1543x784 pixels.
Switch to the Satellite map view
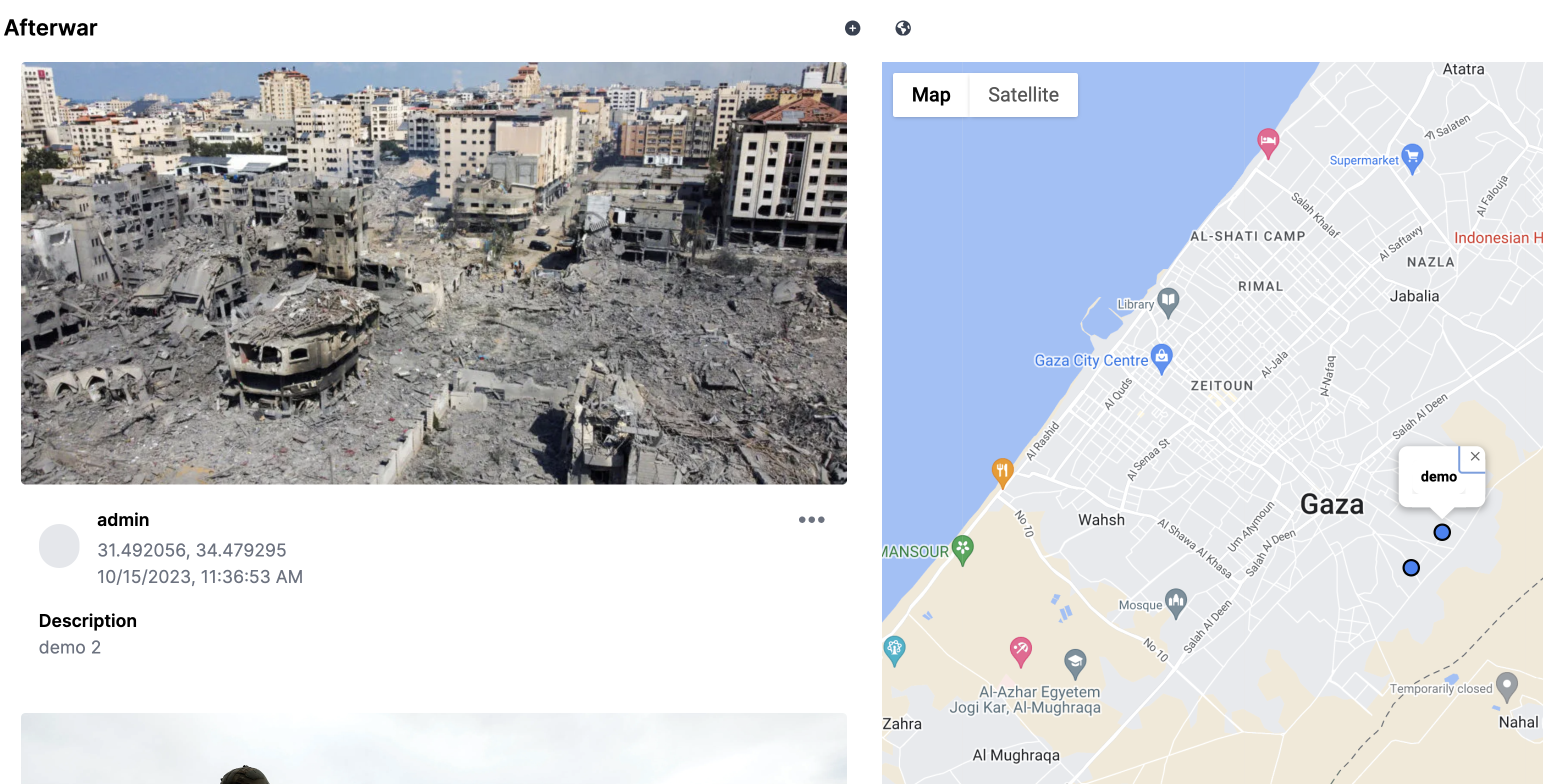coord(1023,94)
